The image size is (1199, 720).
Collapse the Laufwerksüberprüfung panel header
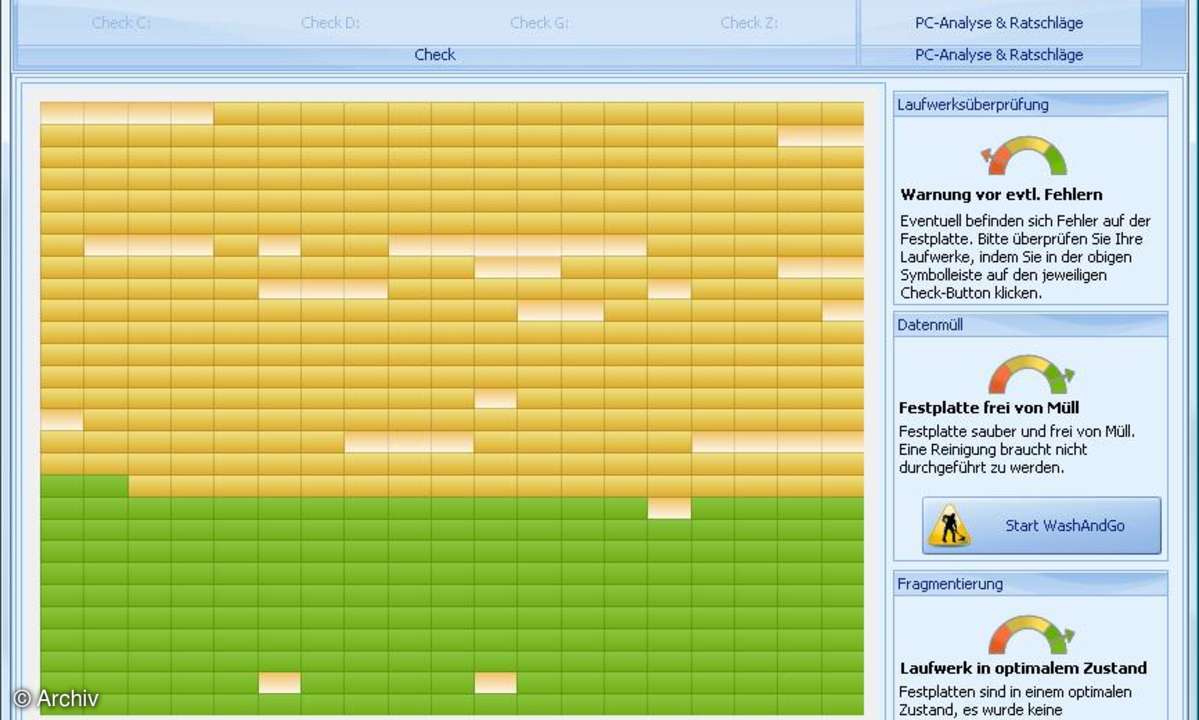1030,104
